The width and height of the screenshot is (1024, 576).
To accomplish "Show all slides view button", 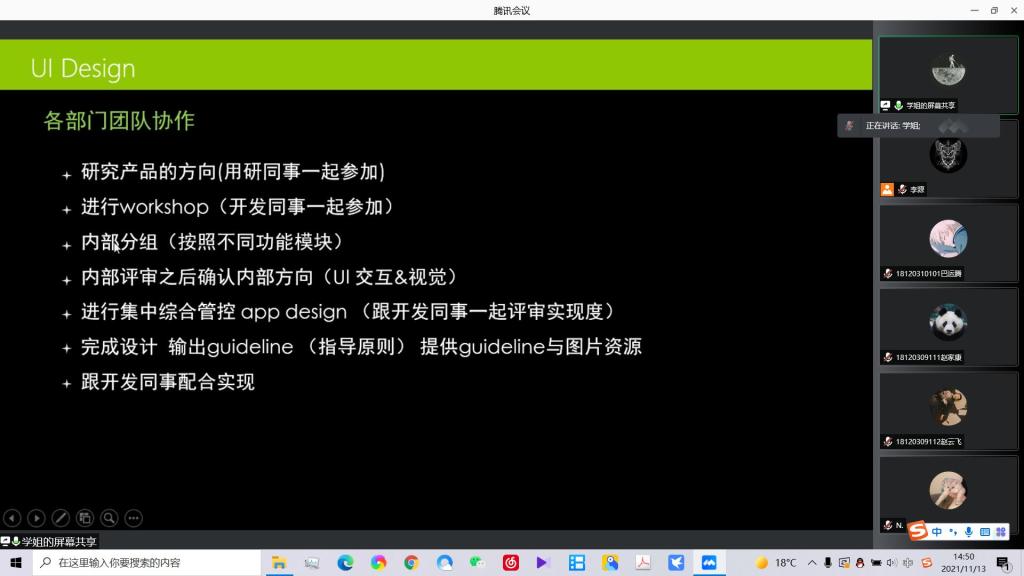I will coord(85,518).
